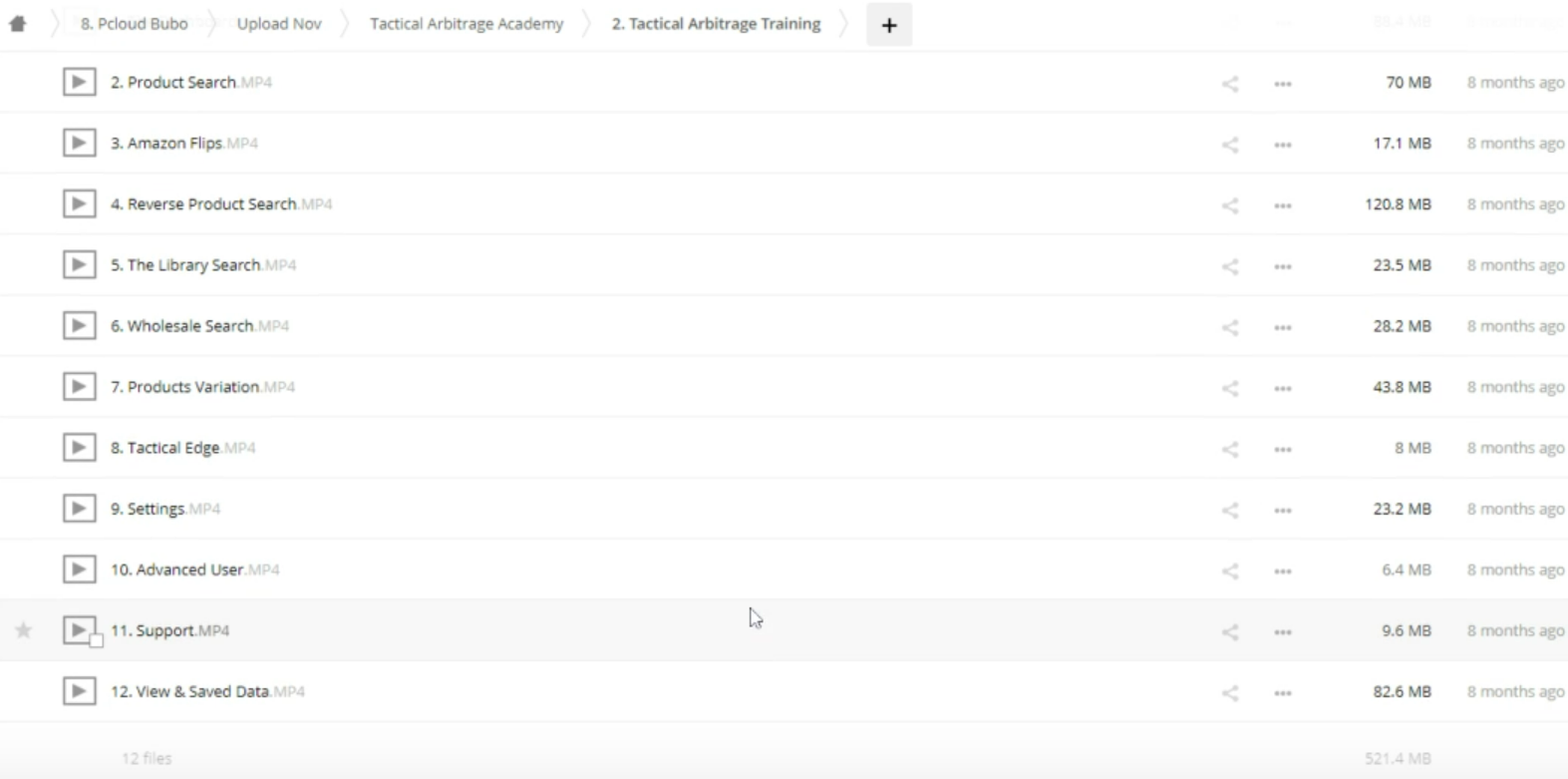Click the 82.6 MB size value
The height and width of the screenshot is (779, 1568).
[1402, 690]
